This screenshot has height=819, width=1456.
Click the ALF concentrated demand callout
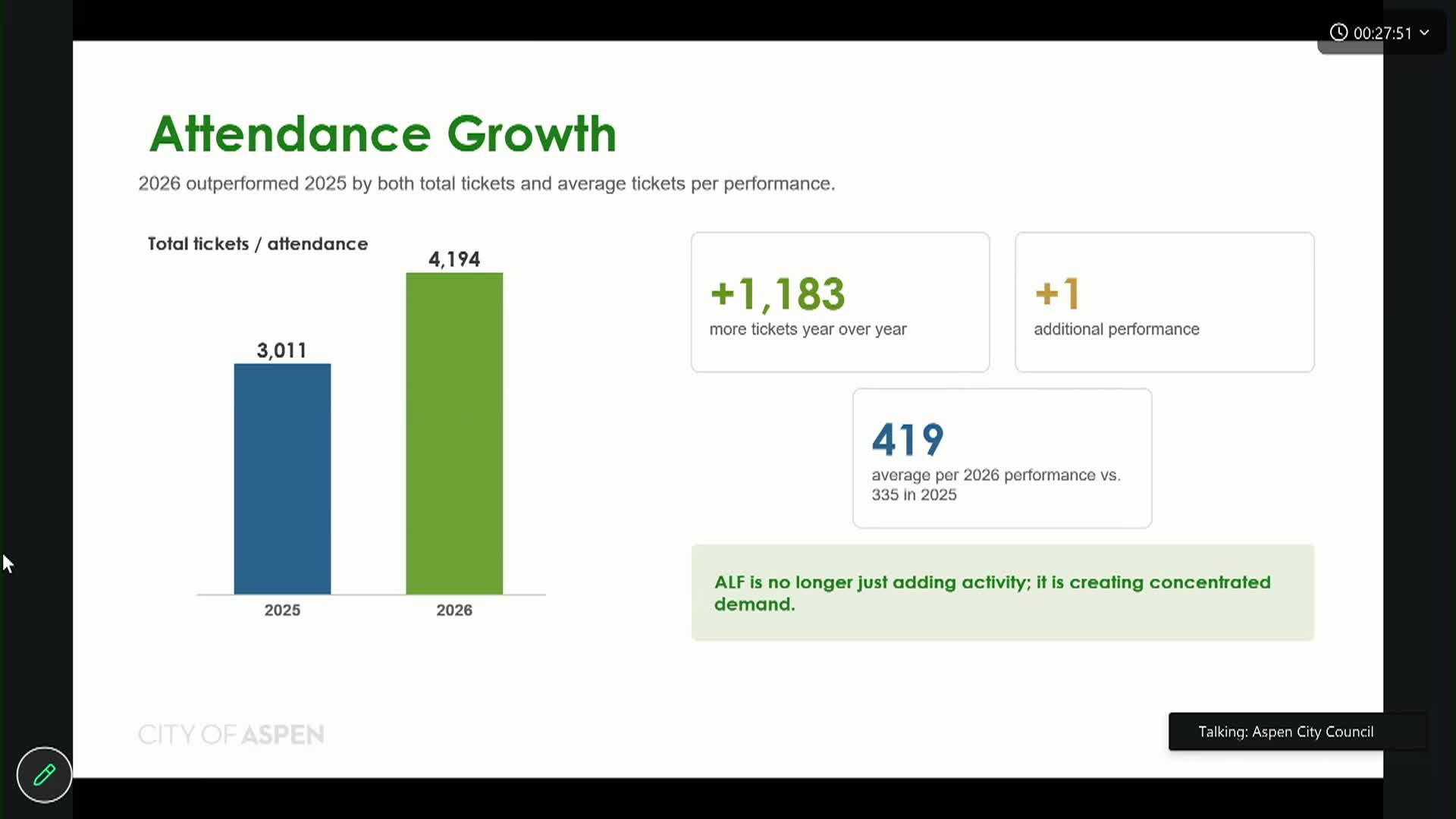click(x=1003, y=592)
